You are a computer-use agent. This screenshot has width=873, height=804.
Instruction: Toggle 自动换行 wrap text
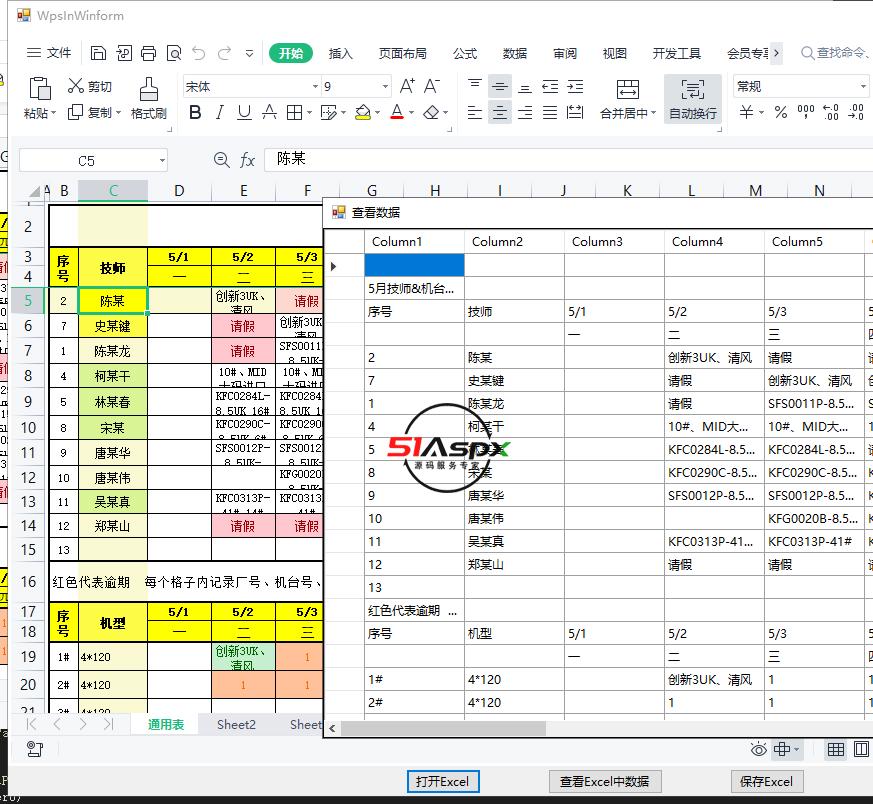[x=693, y=99]
